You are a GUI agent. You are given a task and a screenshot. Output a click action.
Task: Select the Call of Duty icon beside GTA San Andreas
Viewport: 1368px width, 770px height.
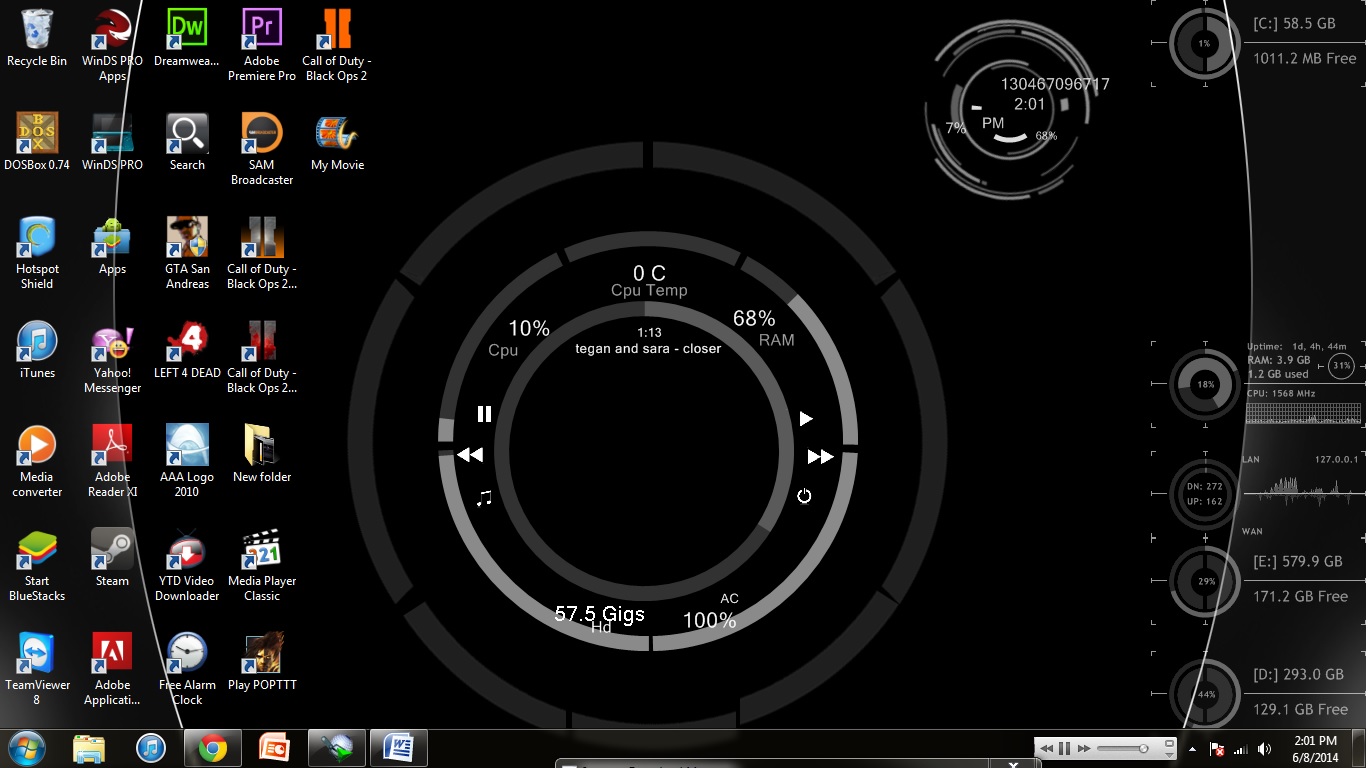point(262,254)
